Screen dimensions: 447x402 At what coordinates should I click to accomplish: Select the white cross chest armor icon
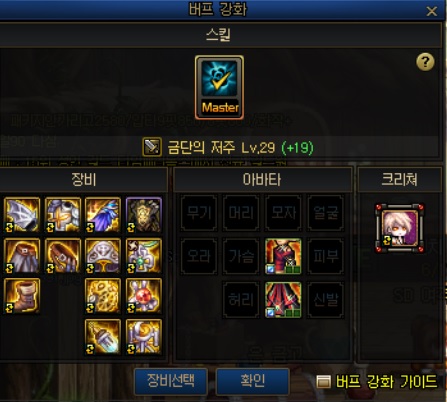pyautogui.click(x=63, y=215)
